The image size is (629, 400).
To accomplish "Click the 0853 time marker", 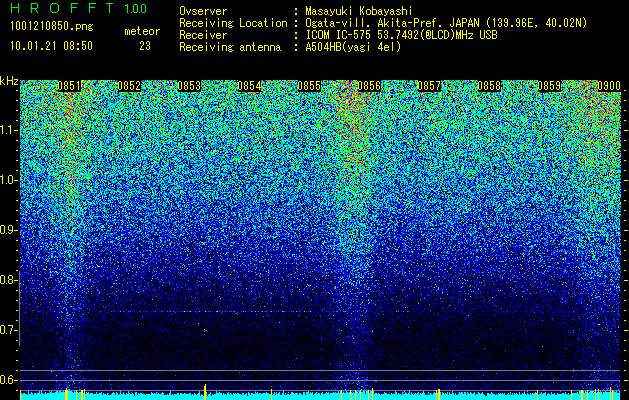I will [x=189, y=86].
